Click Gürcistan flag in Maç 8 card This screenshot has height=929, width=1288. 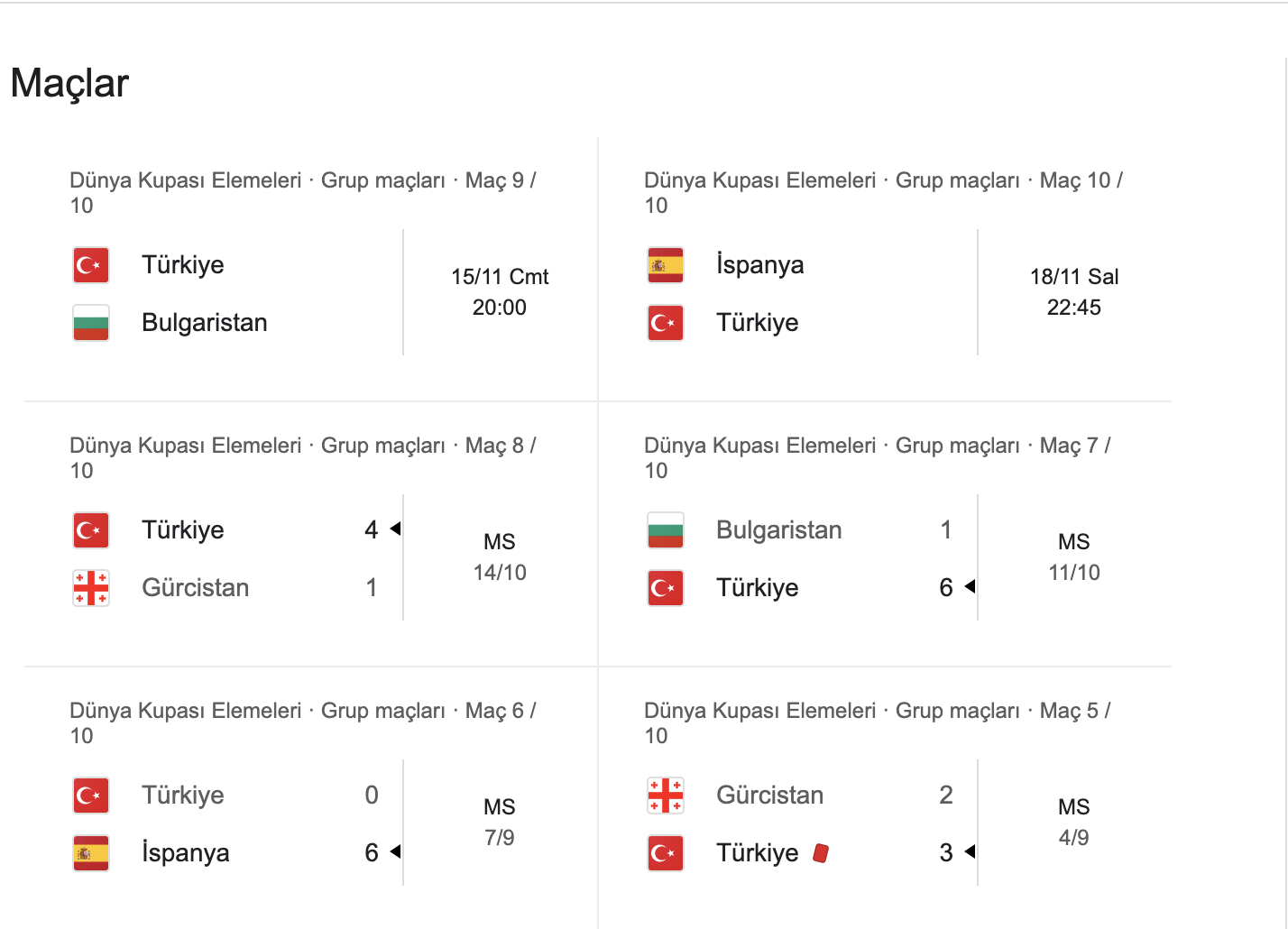coord(91,588)
